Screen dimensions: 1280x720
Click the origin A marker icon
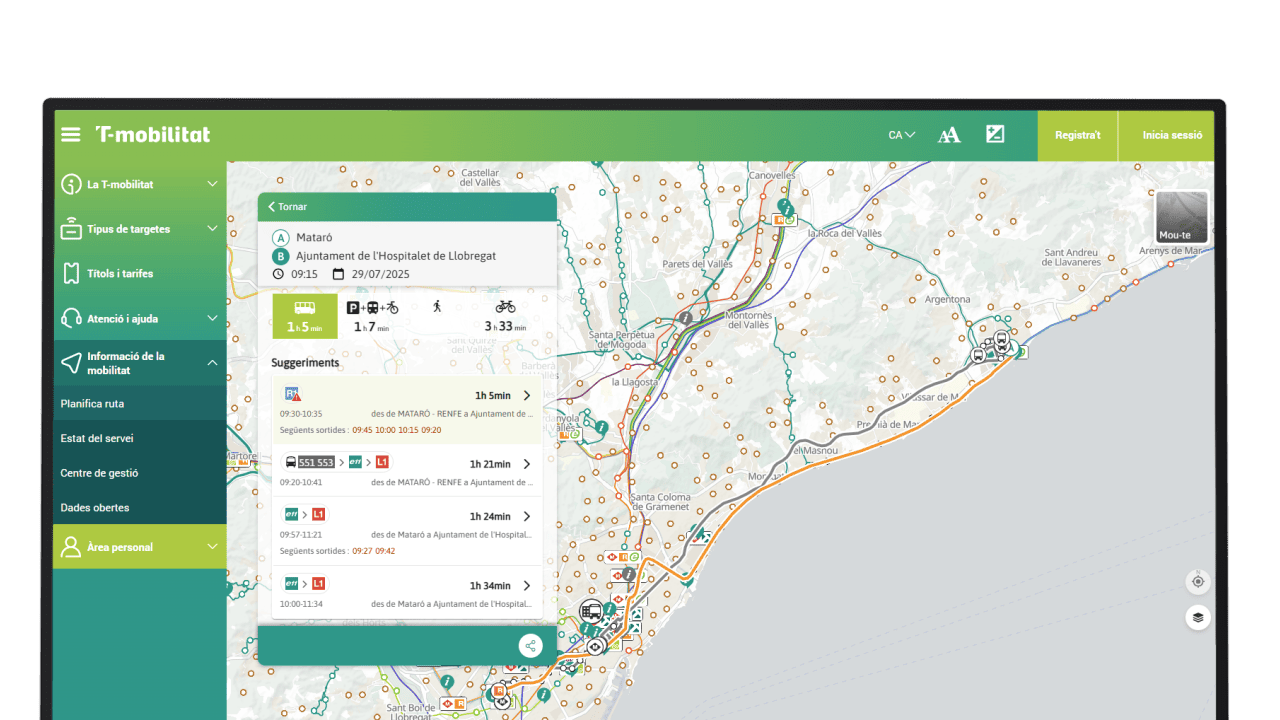[281, 238]
